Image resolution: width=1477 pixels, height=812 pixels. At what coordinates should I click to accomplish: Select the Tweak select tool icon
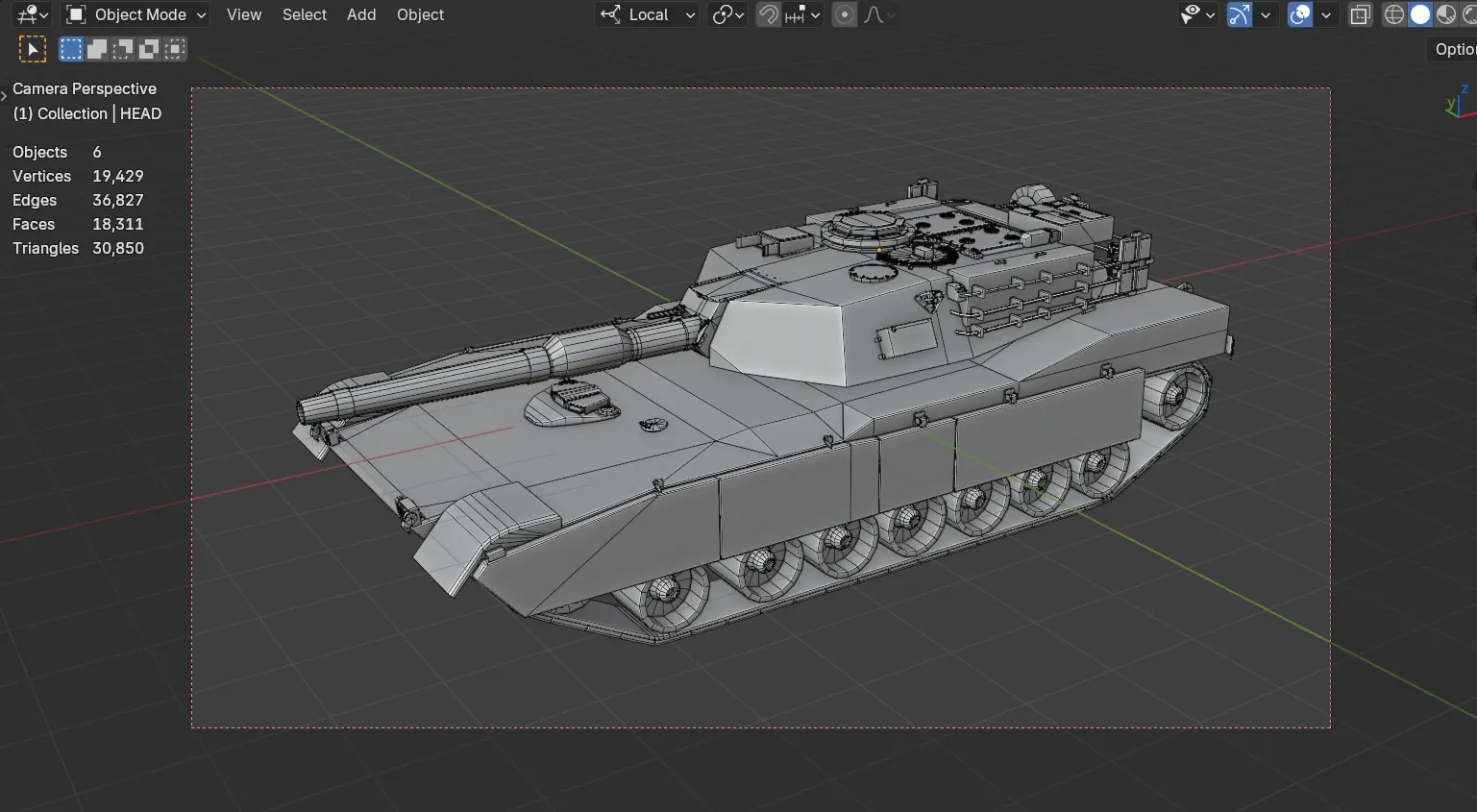pos(32,49)
